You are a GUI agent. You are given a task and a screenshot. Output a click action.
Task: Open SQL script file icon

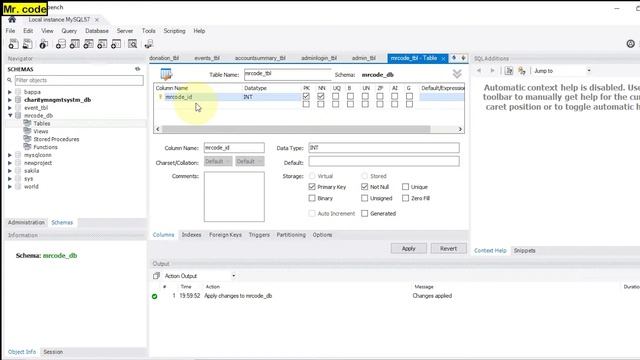pos(27,44)
